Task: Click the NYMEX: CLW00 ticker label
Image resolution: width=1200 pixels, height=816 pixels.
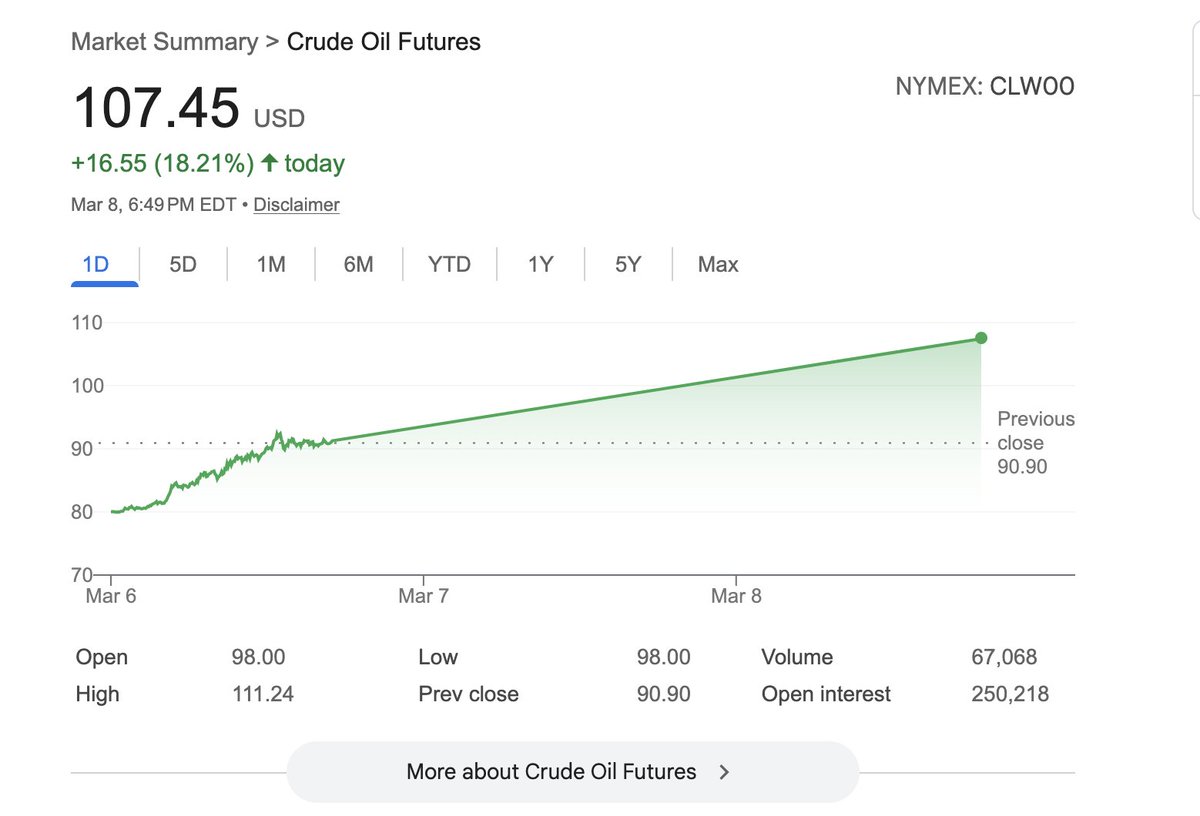Action: tap(985, 87)
